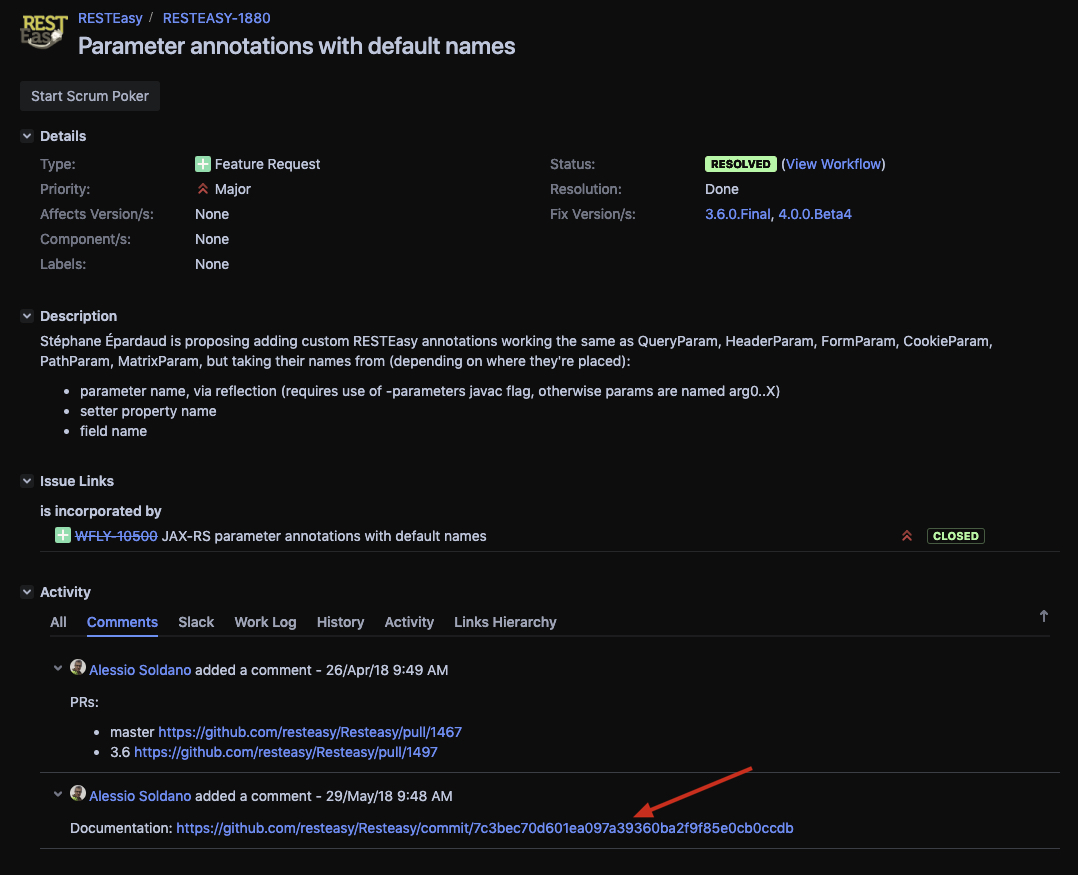Click the Component/s value None
This screenshot has height=875, width=1078.
pos(212,239)
